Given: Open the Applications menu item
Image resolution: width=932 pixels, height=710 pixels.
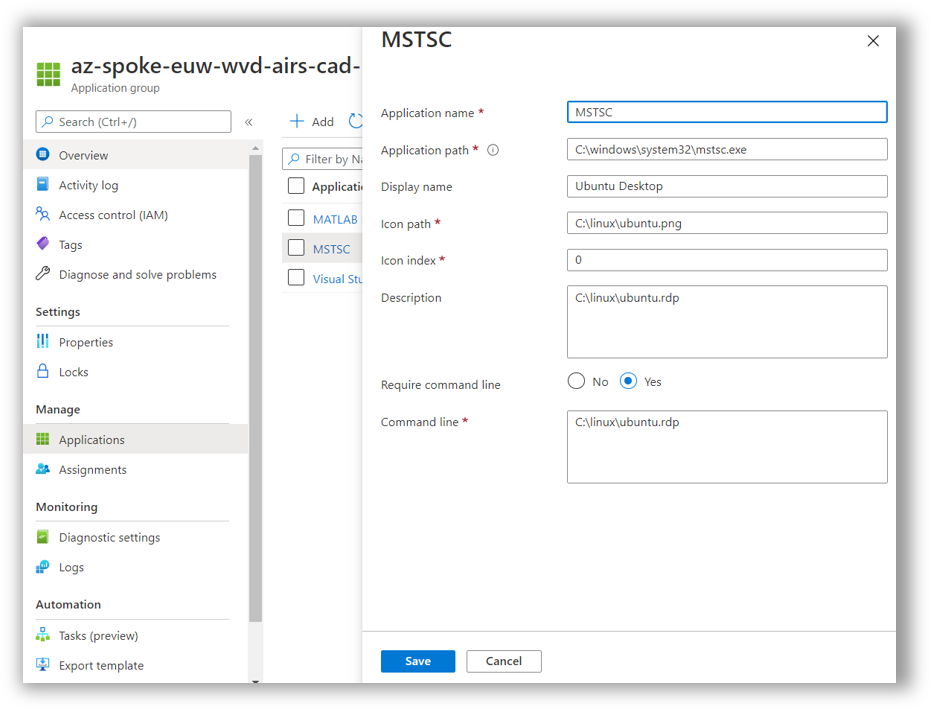Looking at the screenshot, I should pos(92,440).
